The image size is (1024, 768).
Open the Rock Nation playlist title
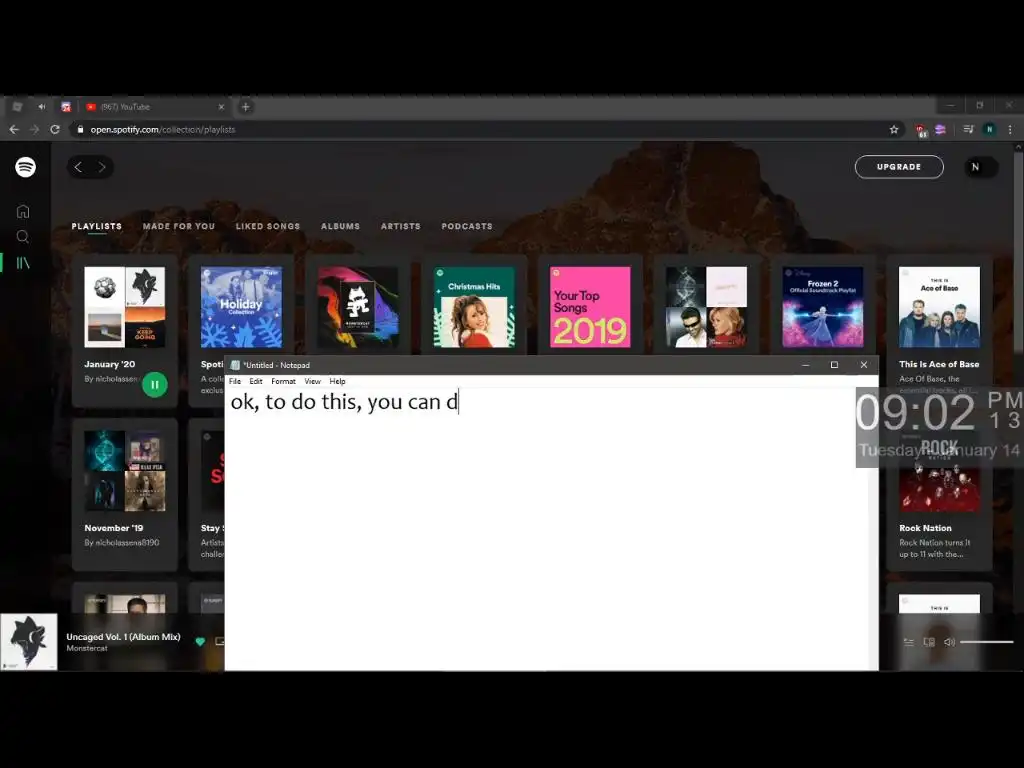(x=925, y=528)
